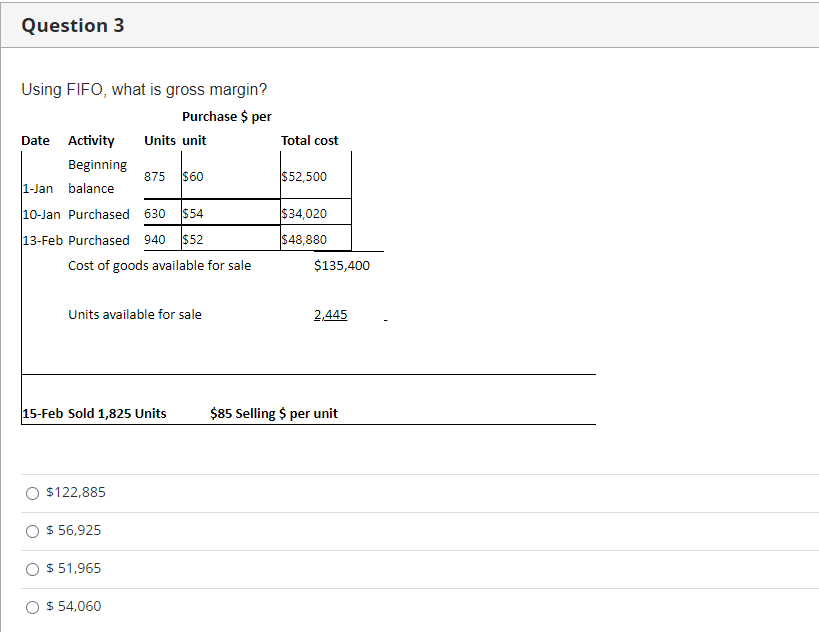Click the $54 unit price cell
Image resolution: width=819 pixels, height=632 pixels.
(x=192, y=214)
